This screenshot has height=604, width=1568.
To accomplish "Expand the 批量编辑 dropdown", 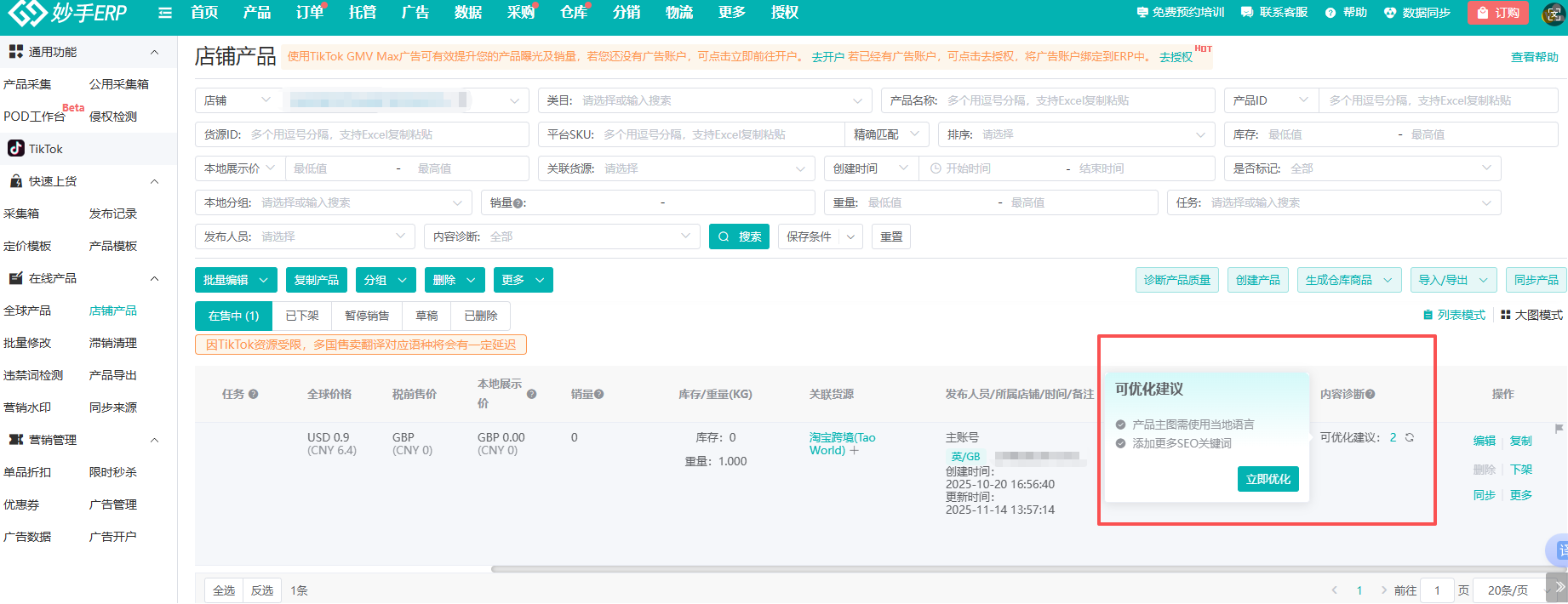I will pyautogui.click(x=236, y=280).
